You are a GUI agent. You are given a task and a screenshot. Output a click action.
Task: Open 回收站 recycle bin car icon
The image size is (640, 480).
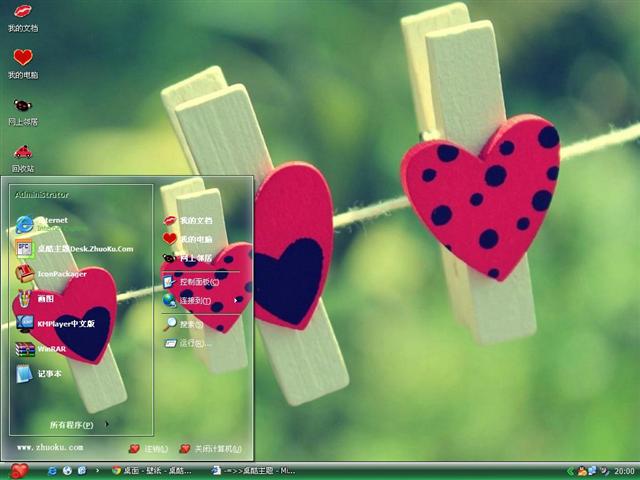(x=22, y=153)
